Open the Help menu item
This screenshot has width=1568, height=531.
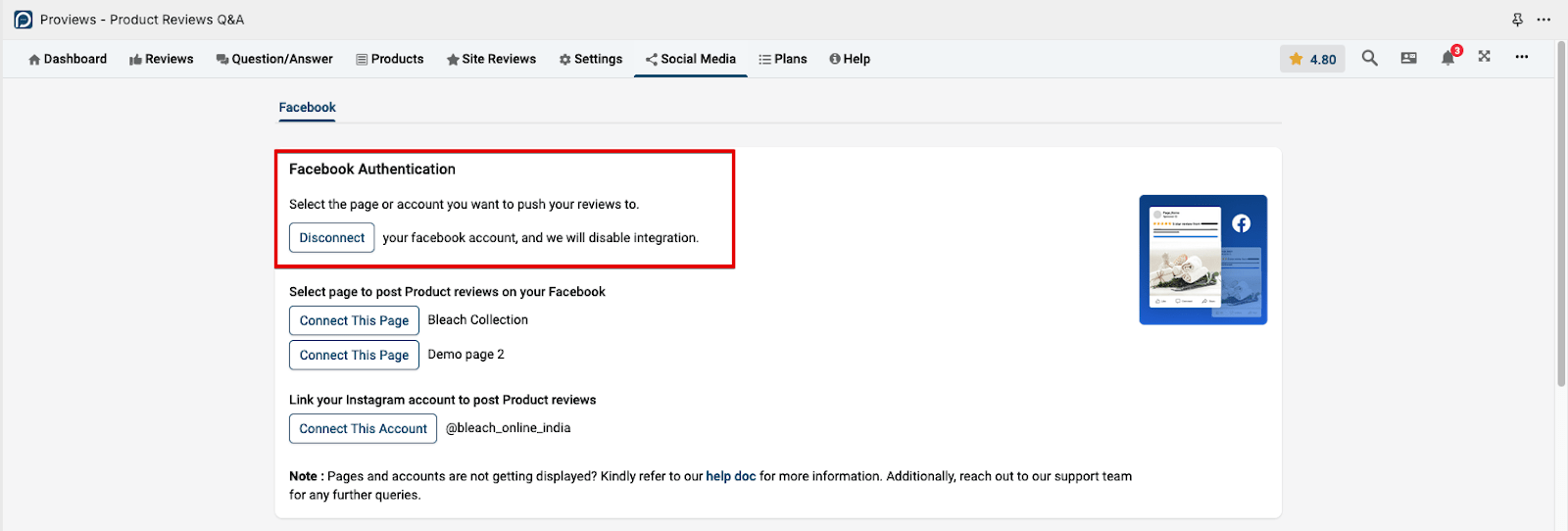click(850, 59)
